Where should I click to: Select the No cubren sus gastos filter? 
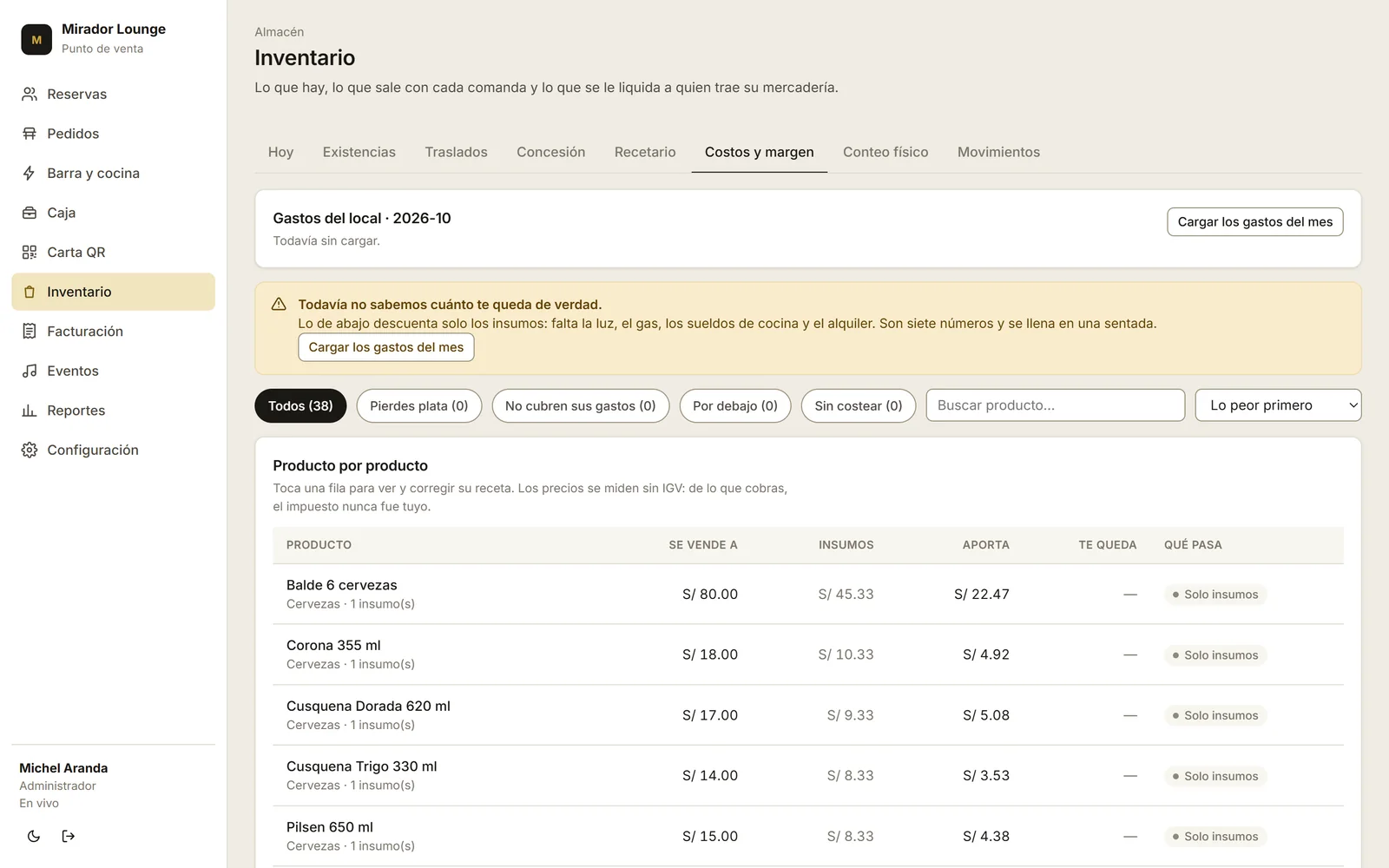[581, 405]
